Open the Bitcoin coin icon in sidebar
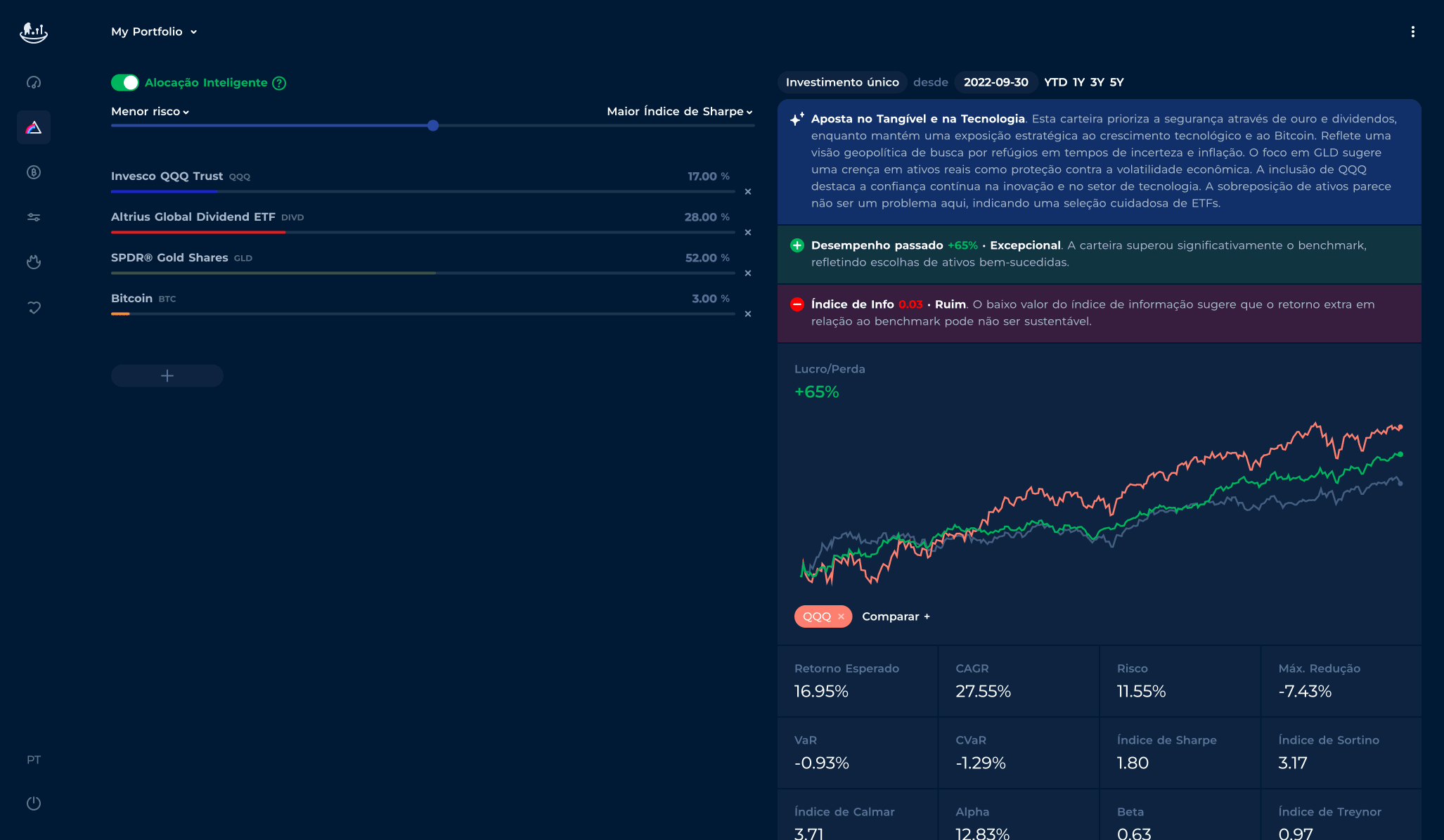1444x840 pixels. click(34, 172)
